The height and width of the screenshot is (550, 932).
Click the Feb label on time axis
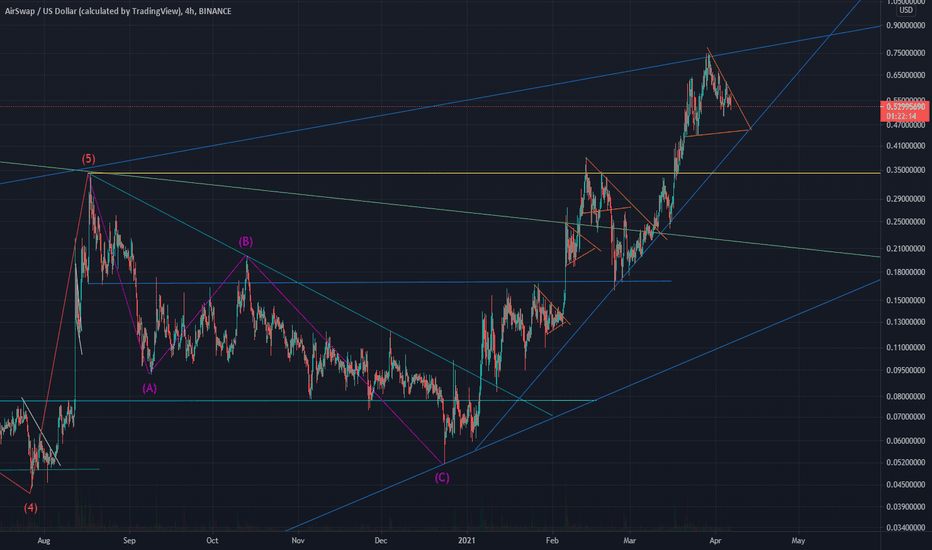tap(553, 540)
